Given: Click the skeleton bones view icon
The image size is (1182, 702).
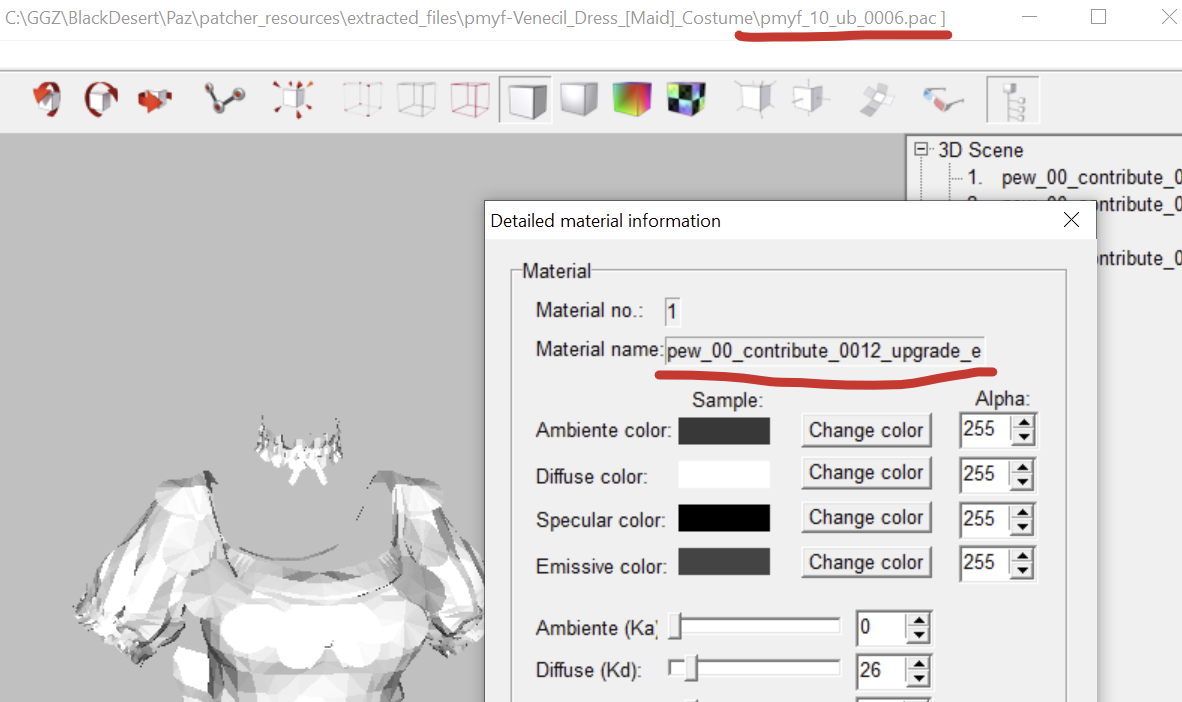Looking at the screenshot, I should [225, 98].
